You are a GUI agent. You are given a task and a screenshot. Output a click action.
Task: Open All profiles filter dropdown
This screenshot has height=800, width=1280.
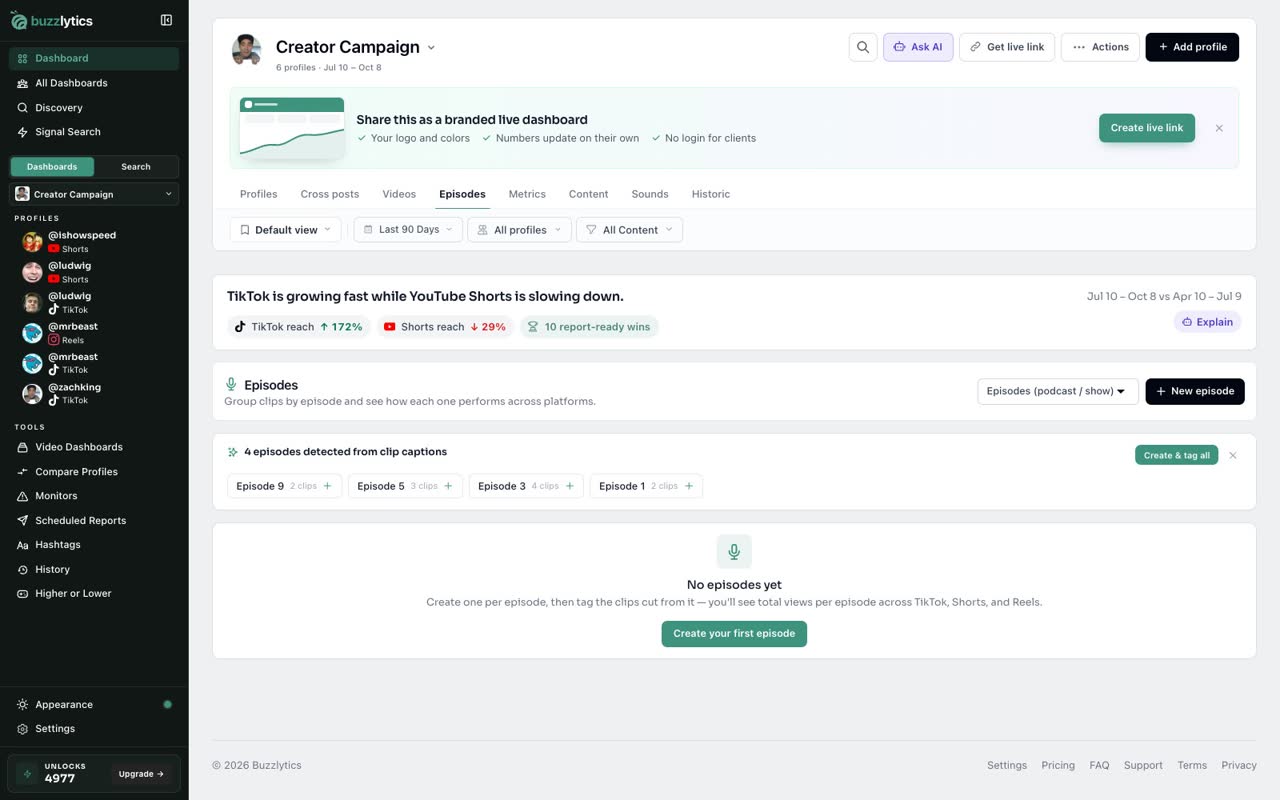[519, 230]
